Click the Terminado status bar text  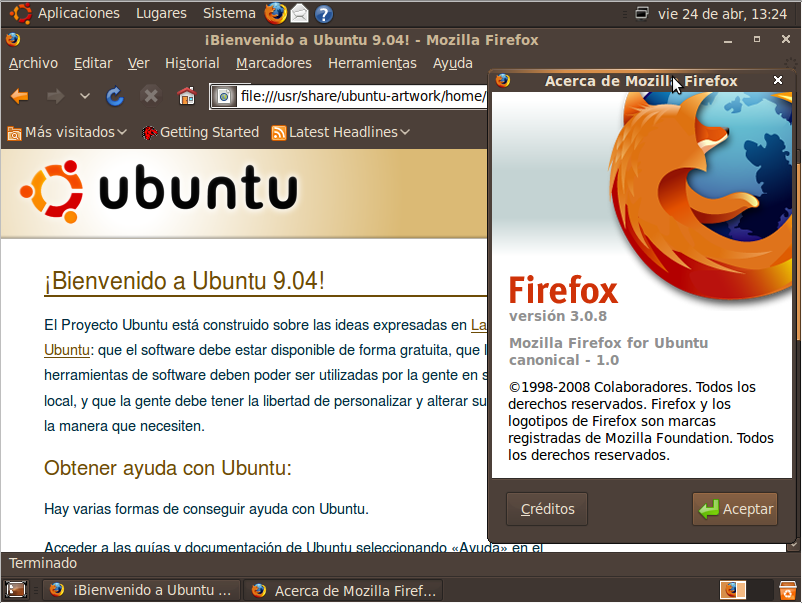[43, 563]
